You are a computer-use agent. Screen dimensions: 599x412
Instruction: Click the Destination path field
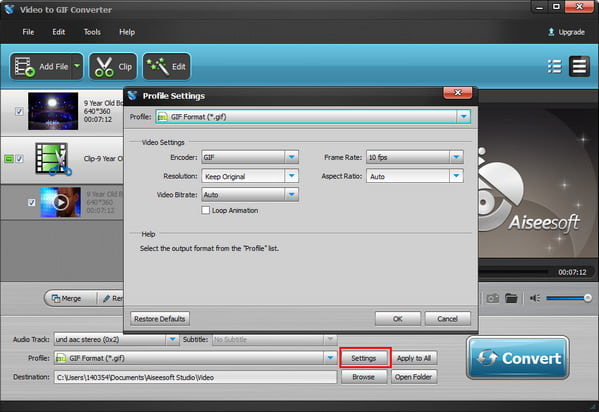click(x=195, y=377)
